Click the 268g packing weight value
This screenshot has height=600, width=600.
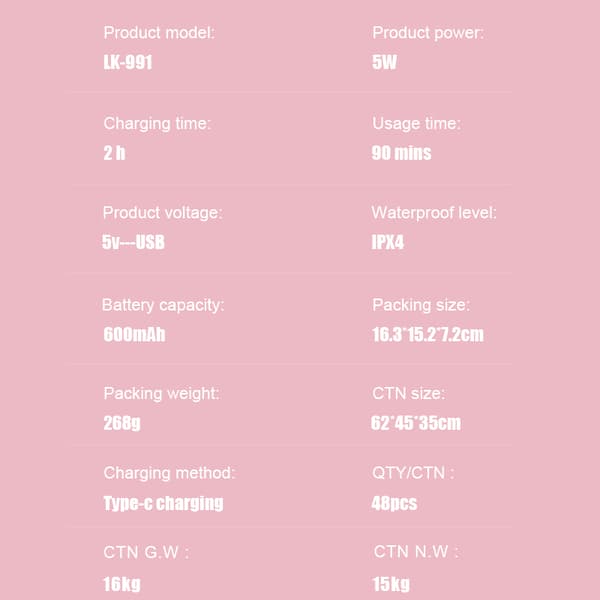tap(122, 424)
